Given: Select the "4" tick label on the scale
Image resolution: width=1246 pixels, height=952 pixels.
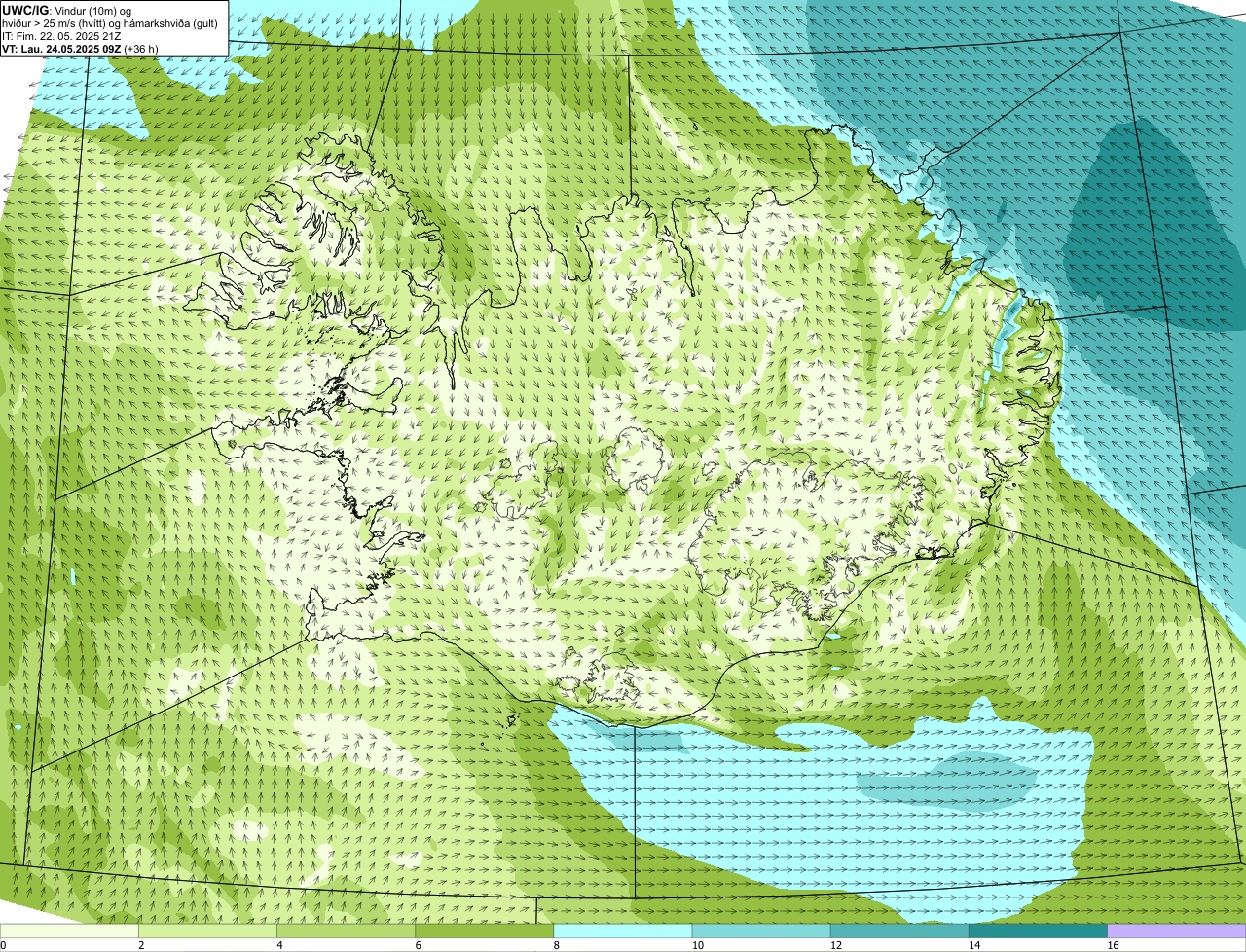Looking at the screenshot, I should point(279,945).
